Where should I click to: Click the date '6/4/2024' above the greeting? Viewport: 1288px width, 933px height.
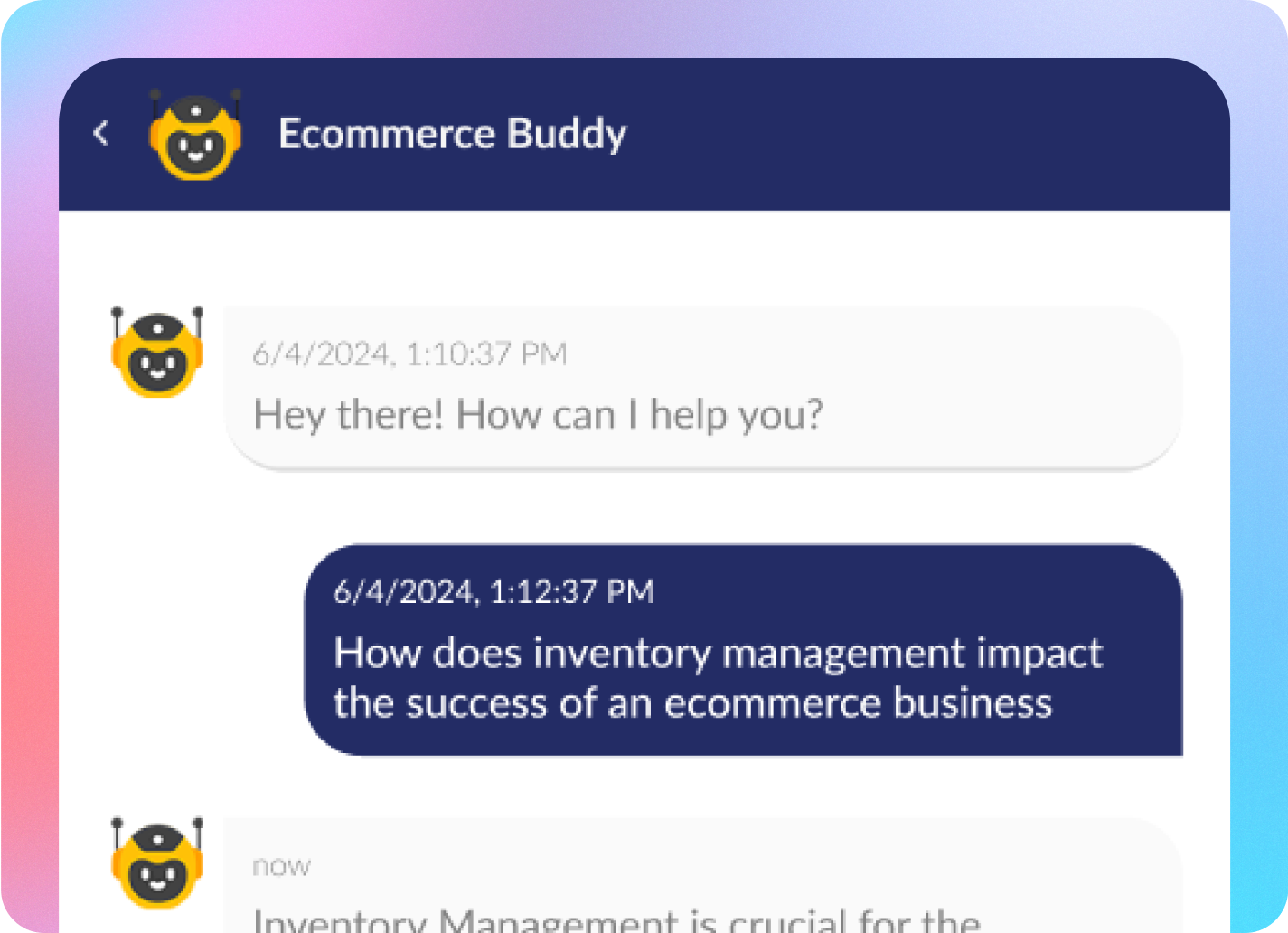[322, 353]
